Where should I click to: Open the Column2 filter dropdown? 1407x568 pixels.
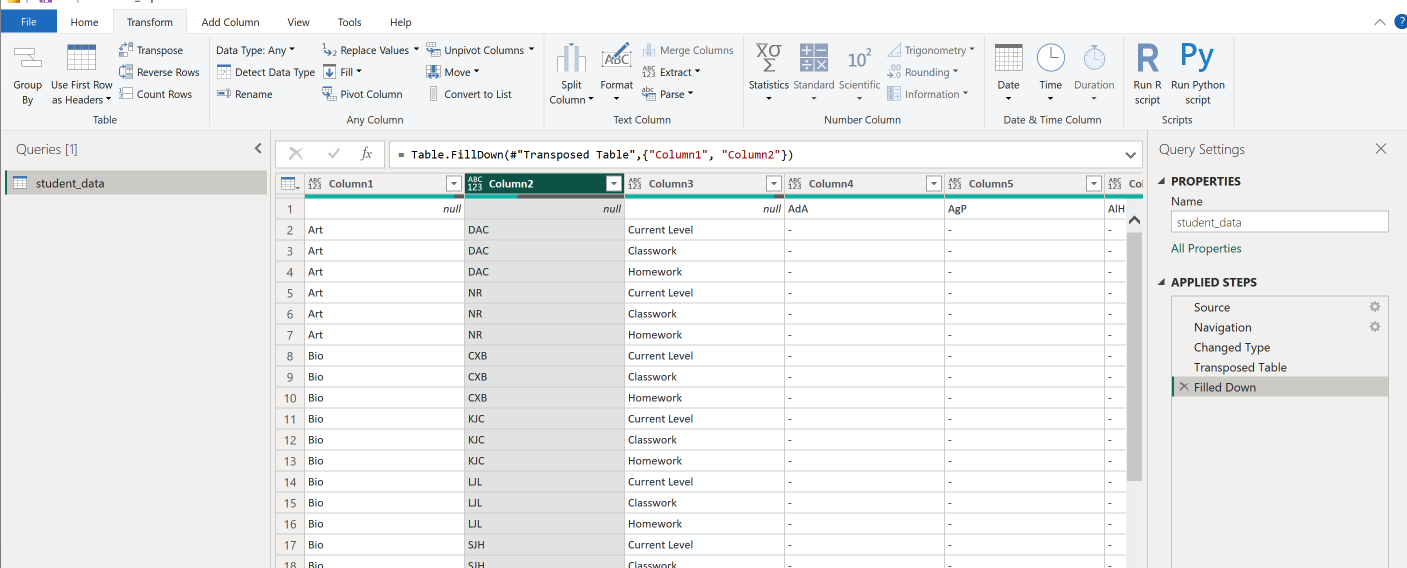point(613,184)
